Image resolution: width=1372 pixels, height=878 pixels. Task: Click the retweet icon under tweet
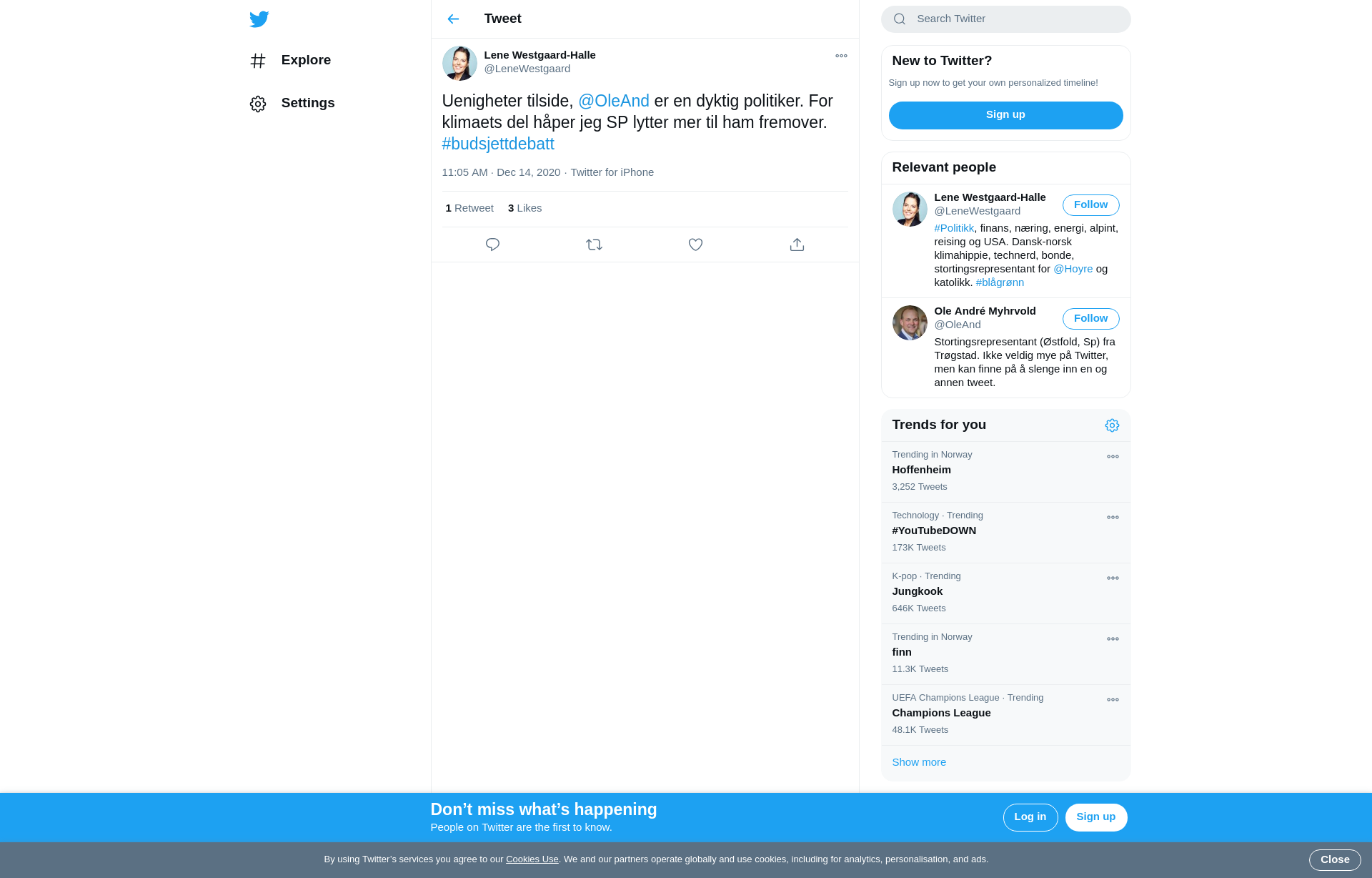coord(594,245)
